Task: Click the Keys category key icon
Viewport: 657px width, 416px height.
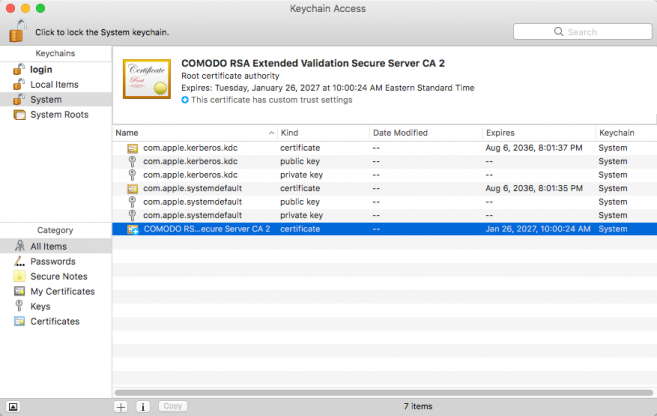Action: point(19,306)
